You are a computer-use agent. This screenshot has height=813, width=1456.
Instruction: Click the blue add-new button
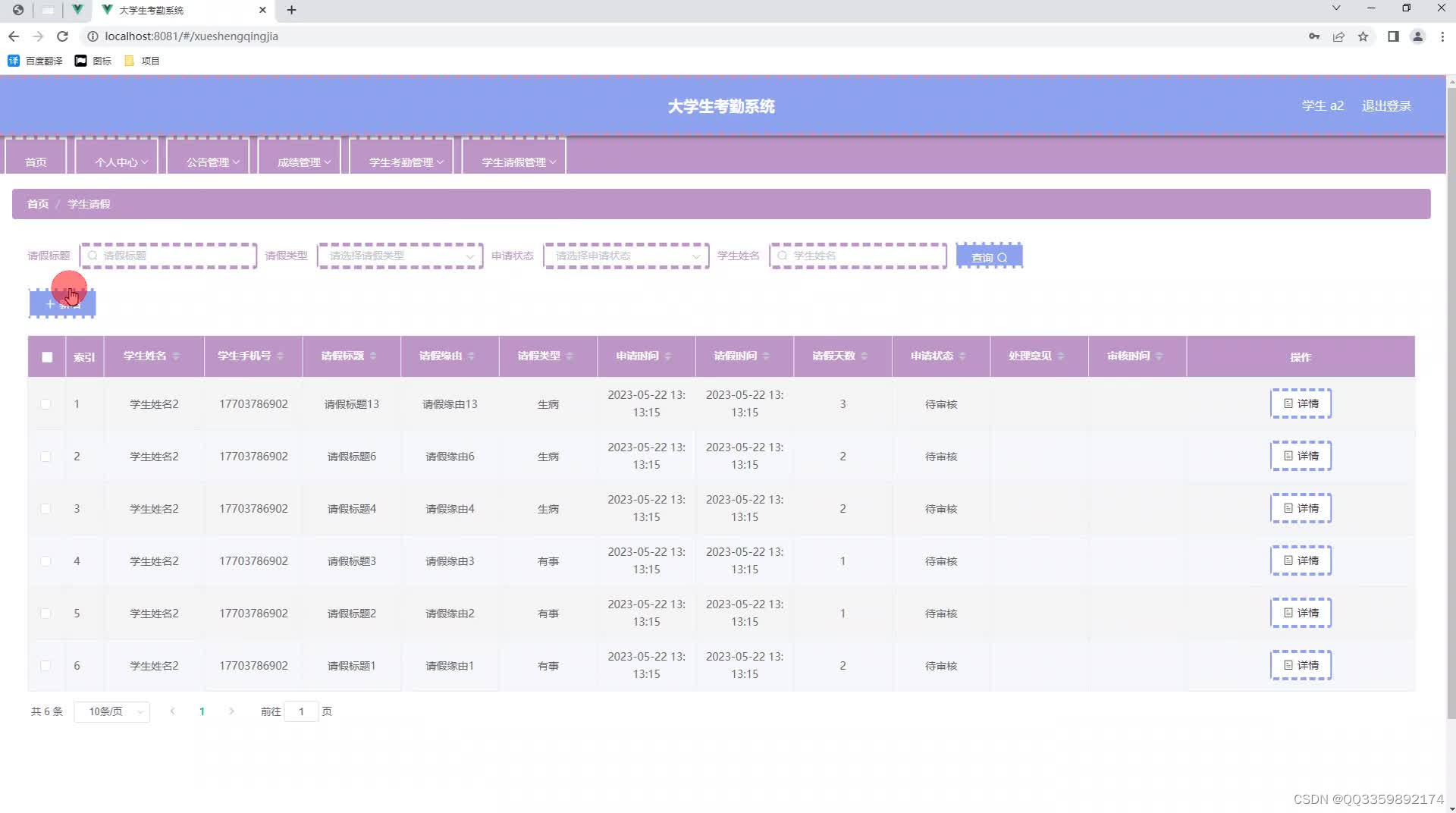pos(62,304)
